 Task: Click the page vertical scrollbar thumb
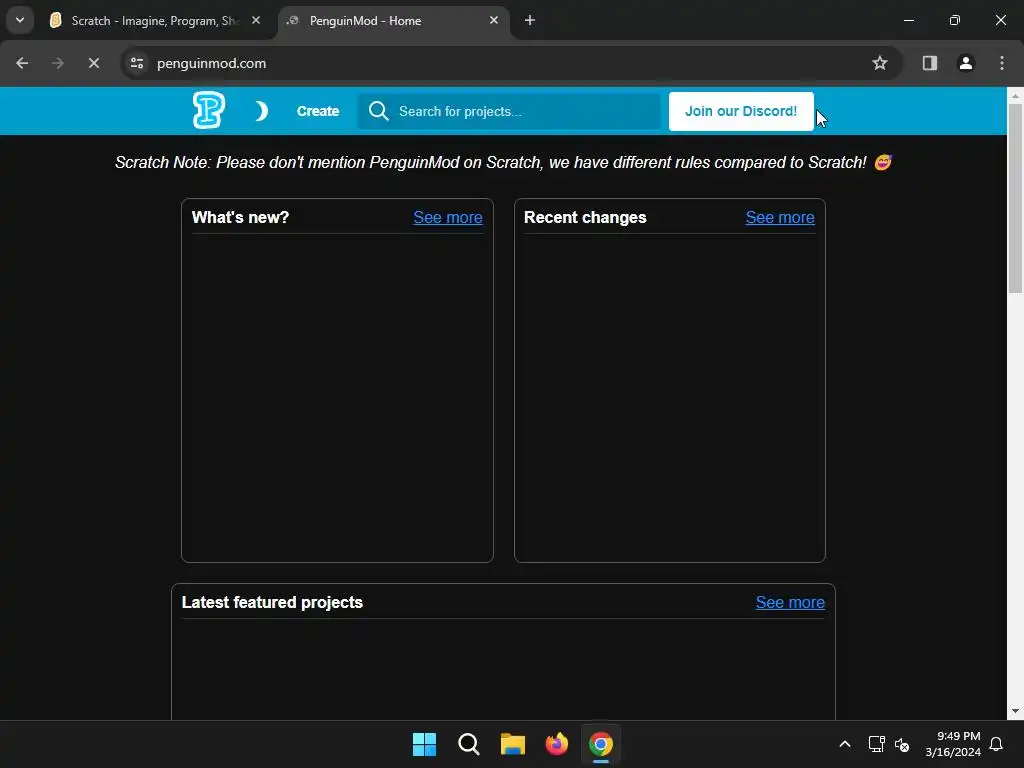point(1016,198)
